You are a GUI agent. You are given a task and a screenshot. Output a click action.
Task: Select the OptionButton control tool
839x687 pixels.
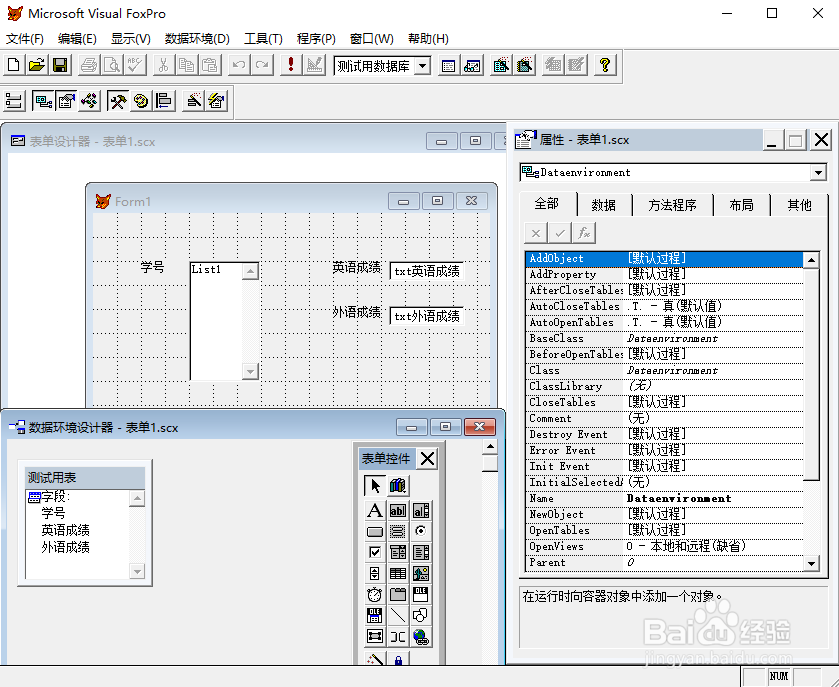click(x=419, y=531)
